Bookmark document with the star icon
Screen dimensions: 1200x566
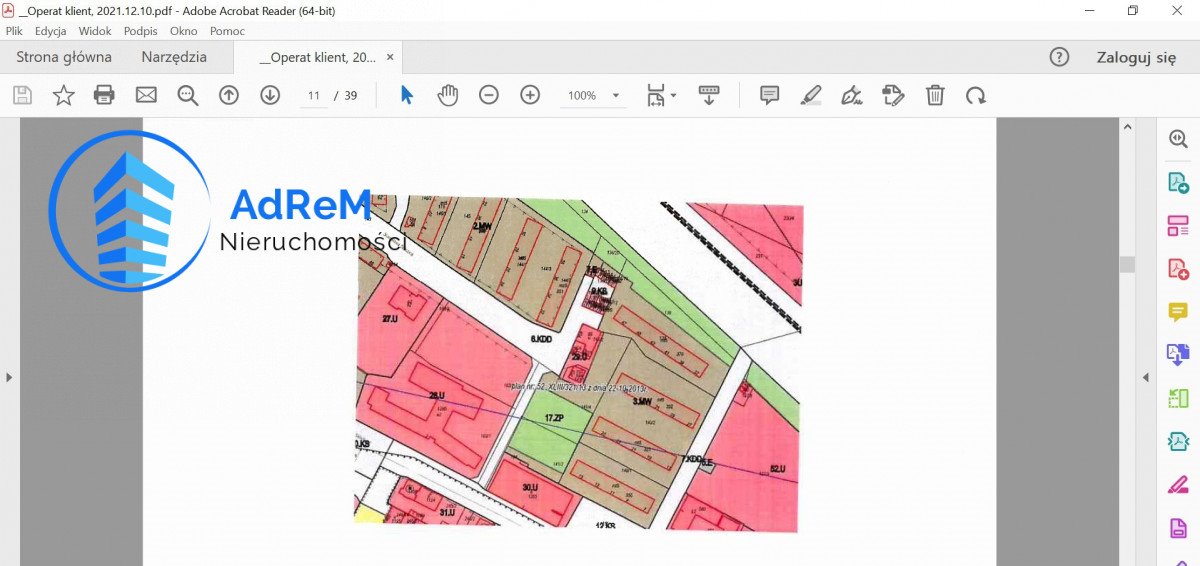pos(63,95)
